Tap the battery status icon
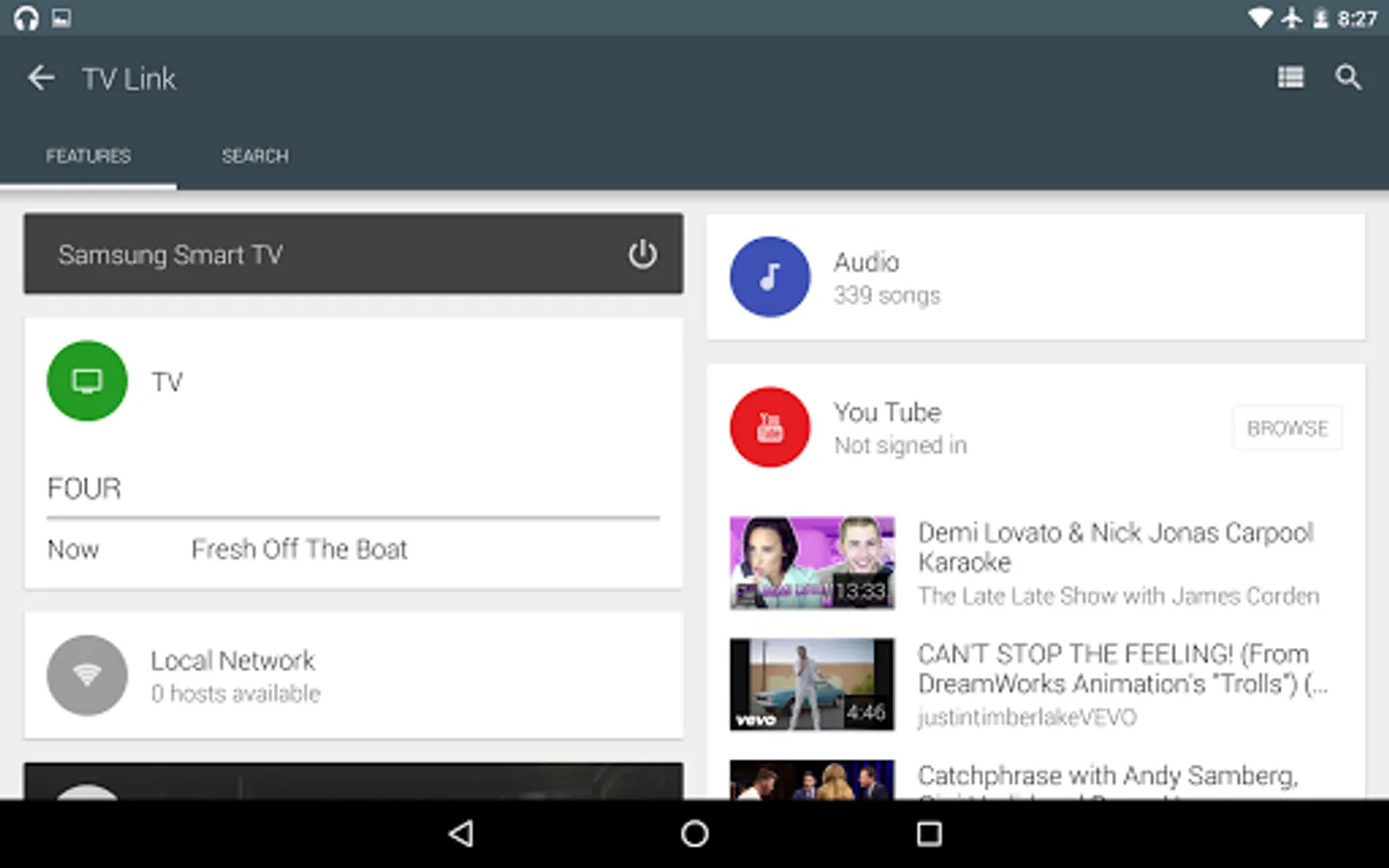This screenshot has width=1389, height=868. 1321,18
